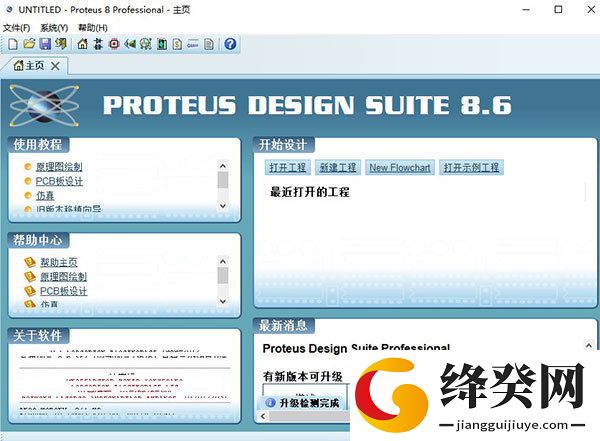Click the Close Project toolbar icon

click(x=61, y=44)
